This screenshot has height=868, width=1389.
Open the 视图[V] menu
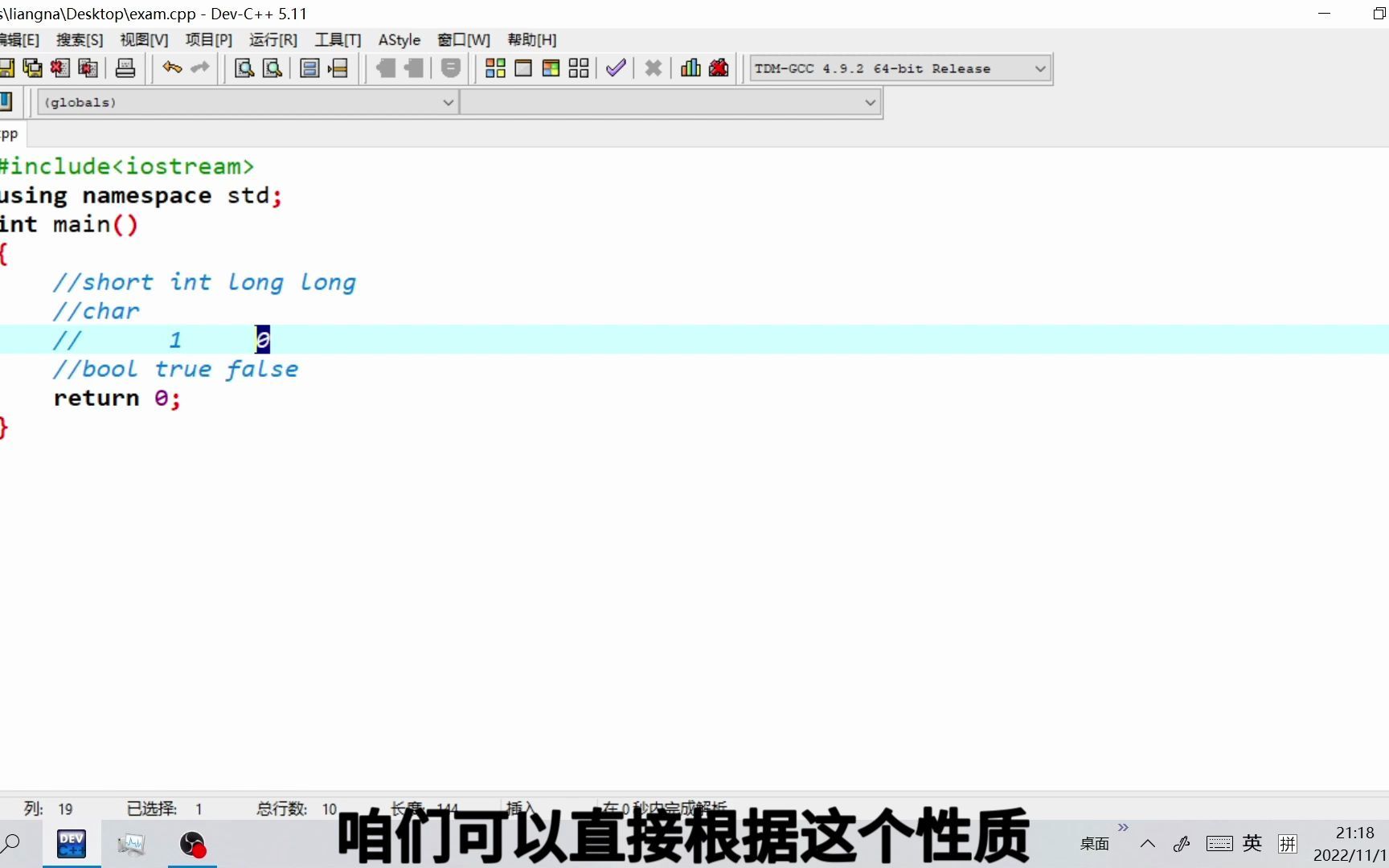click(x=144, y=40)
